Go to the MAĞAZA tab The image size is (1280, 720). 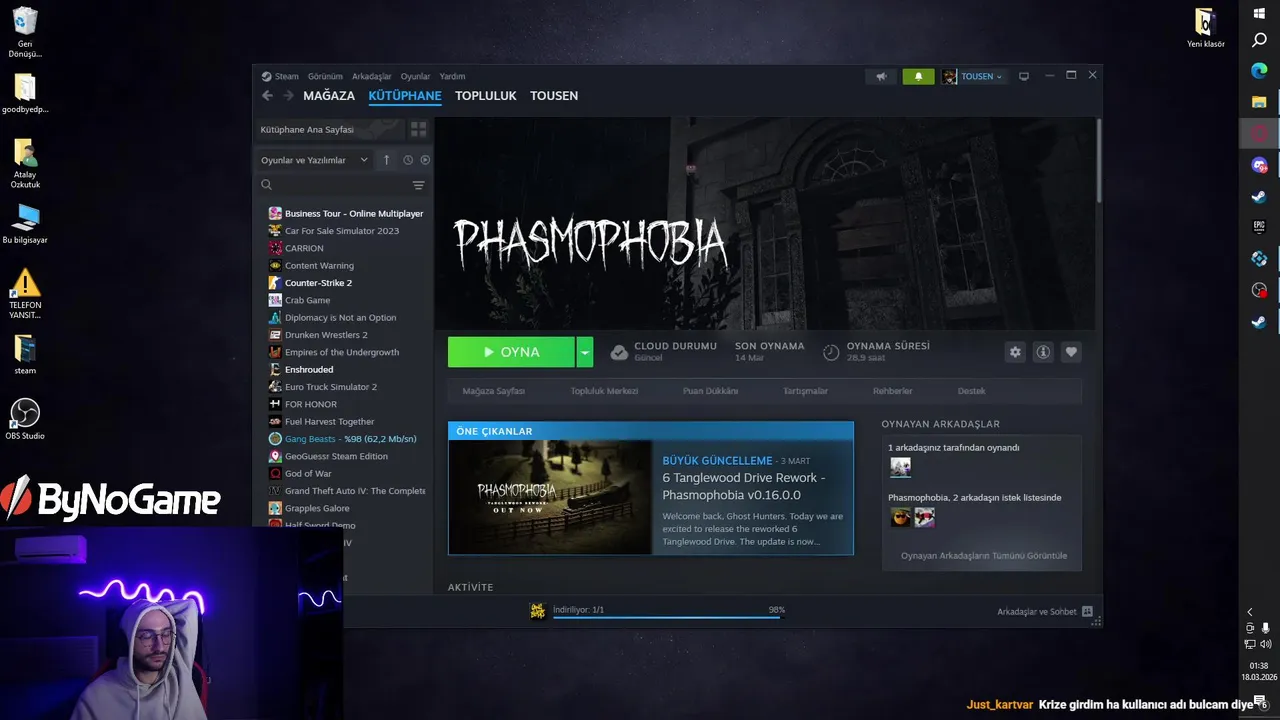[329, 96]
